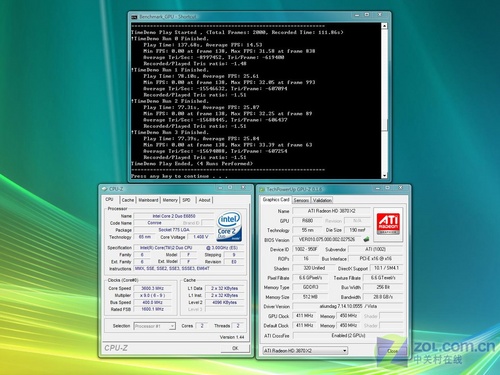The image size is (500, 375).
Task: Maximize the benchmark console window
Action: tap(367, 15)
